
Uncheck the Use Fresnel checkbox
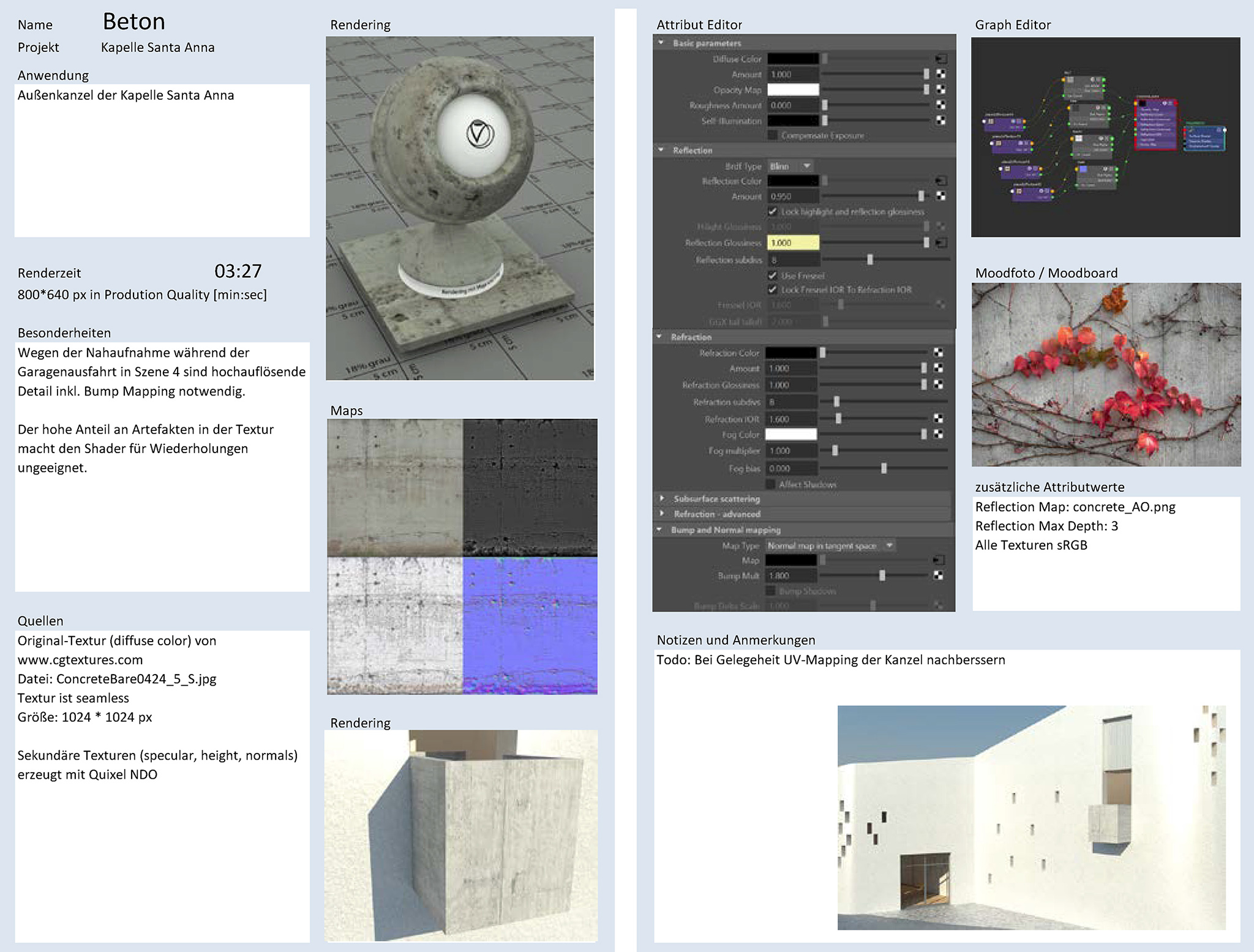pos(773,275)
